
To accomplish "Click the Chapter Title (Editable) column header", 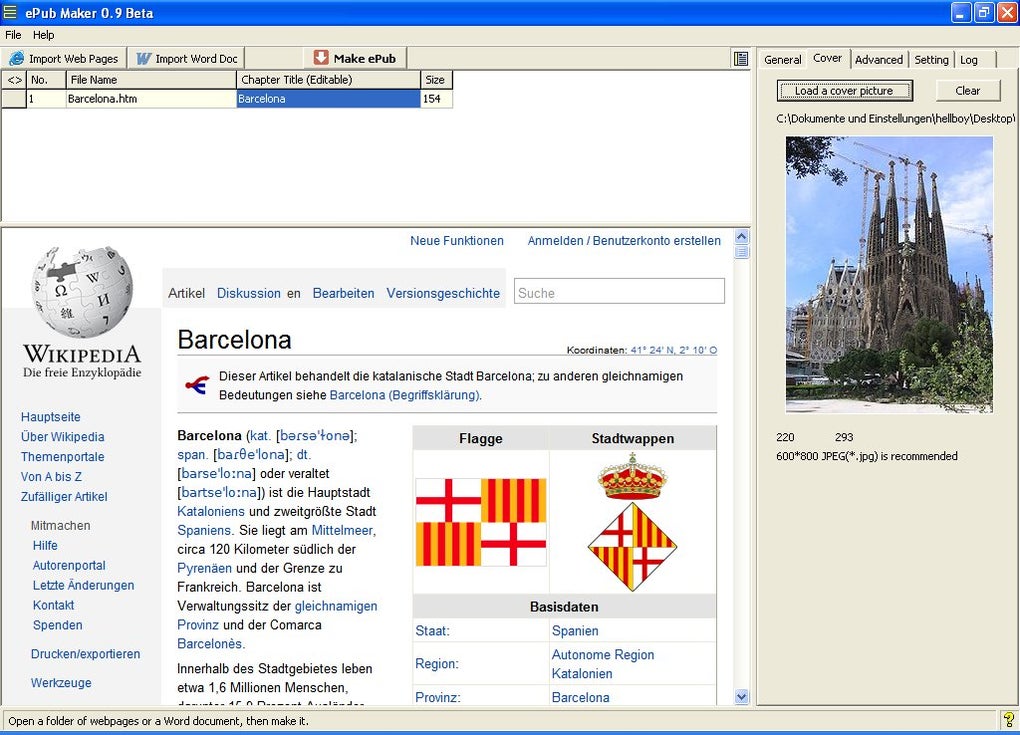I will point(329,80).
